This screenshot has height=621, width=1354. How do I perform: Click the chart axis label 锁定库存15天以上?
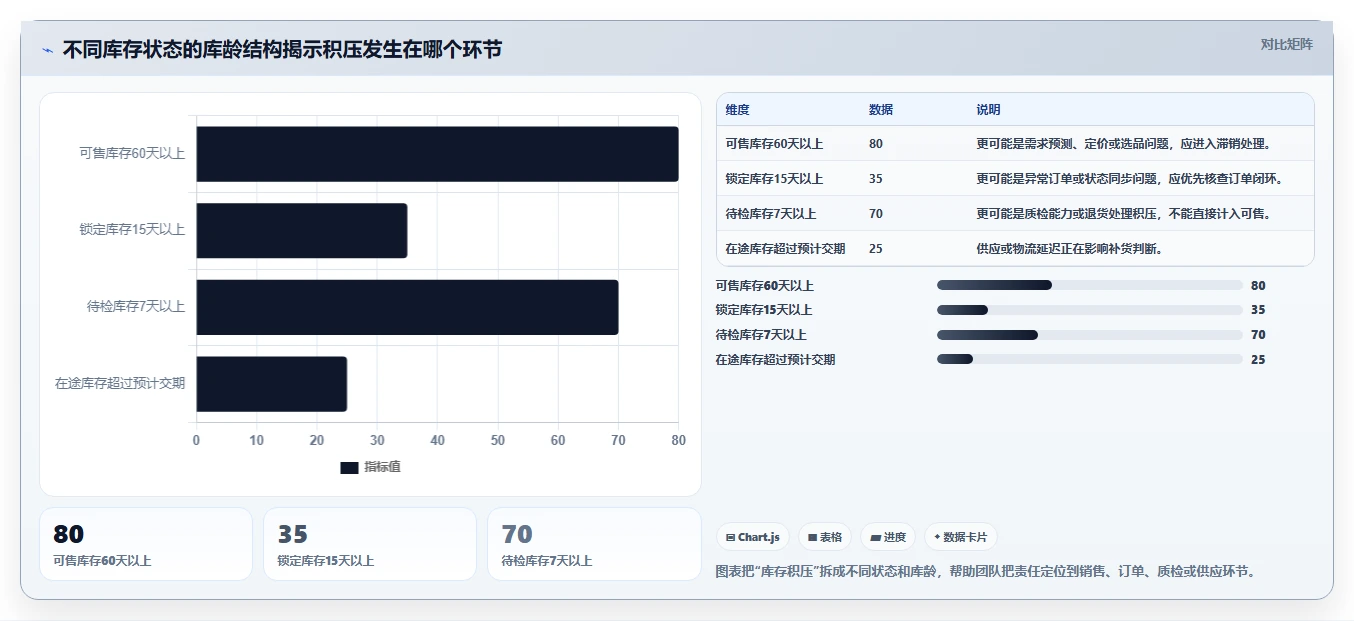pyautogui.click(x=132, y=230)
